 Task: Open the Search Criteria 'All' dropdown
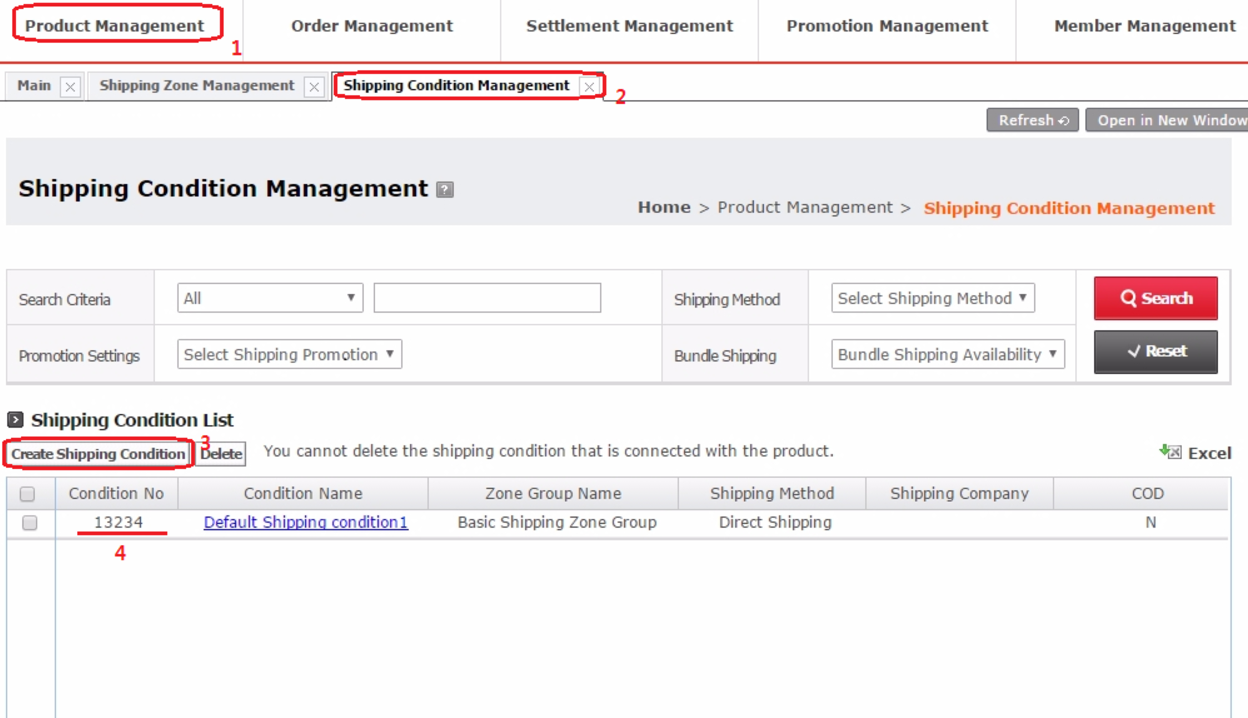[x=270, y=298]
